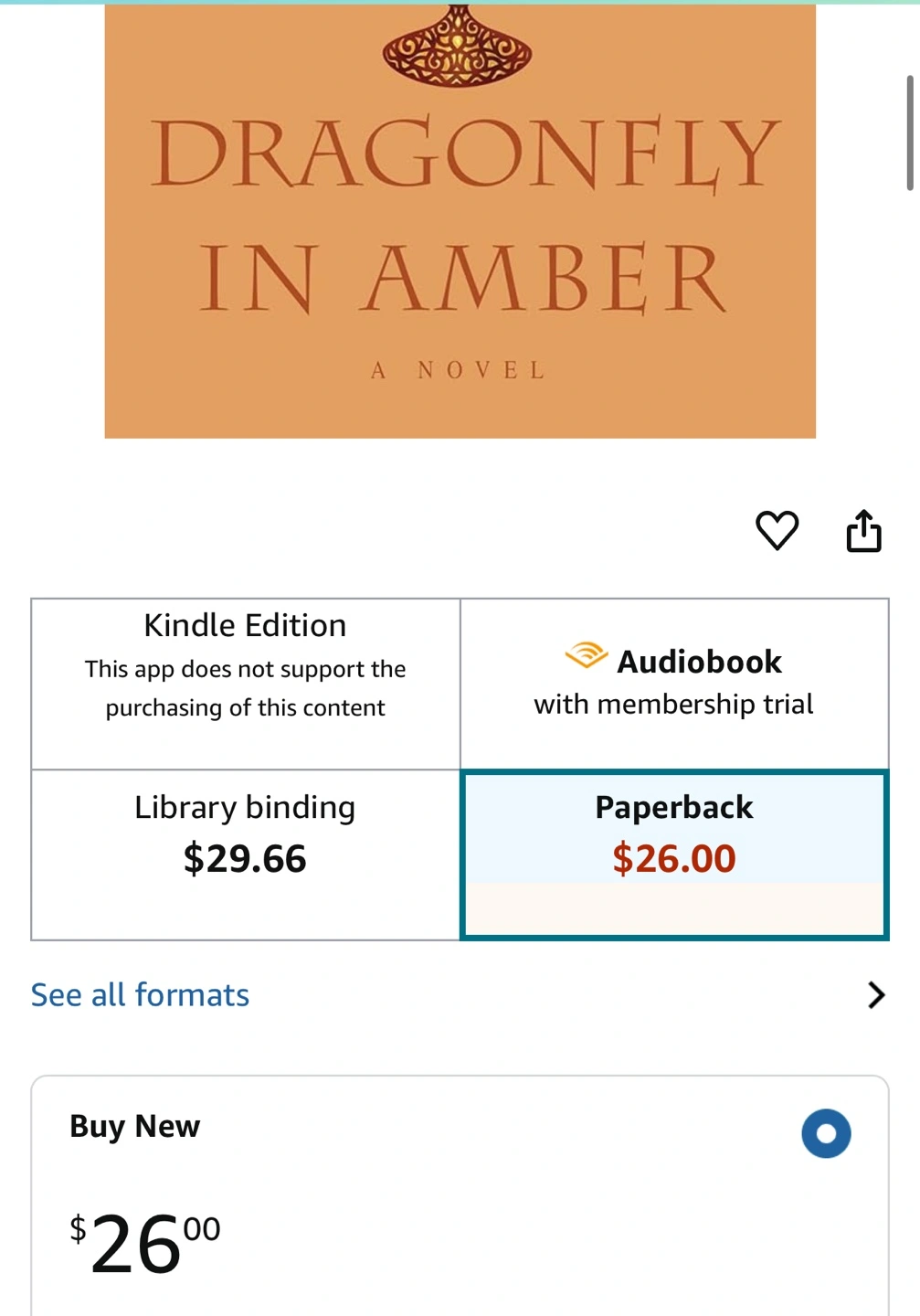
Task: Tap the ornament emblem on the book cover
Action: [457, 47]
